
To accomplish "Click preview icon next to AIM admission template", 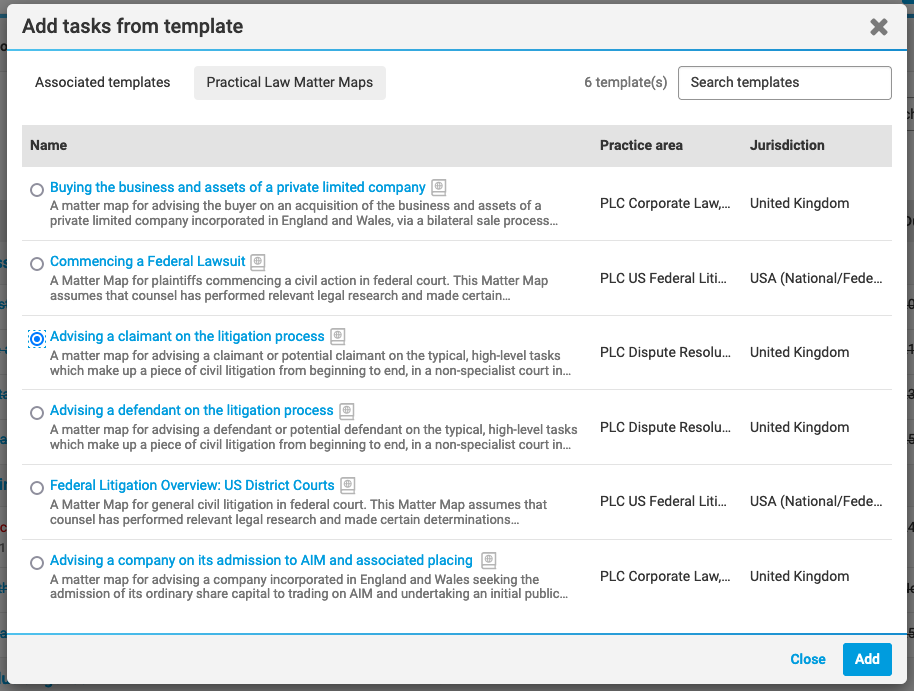I will coord(488,560).
